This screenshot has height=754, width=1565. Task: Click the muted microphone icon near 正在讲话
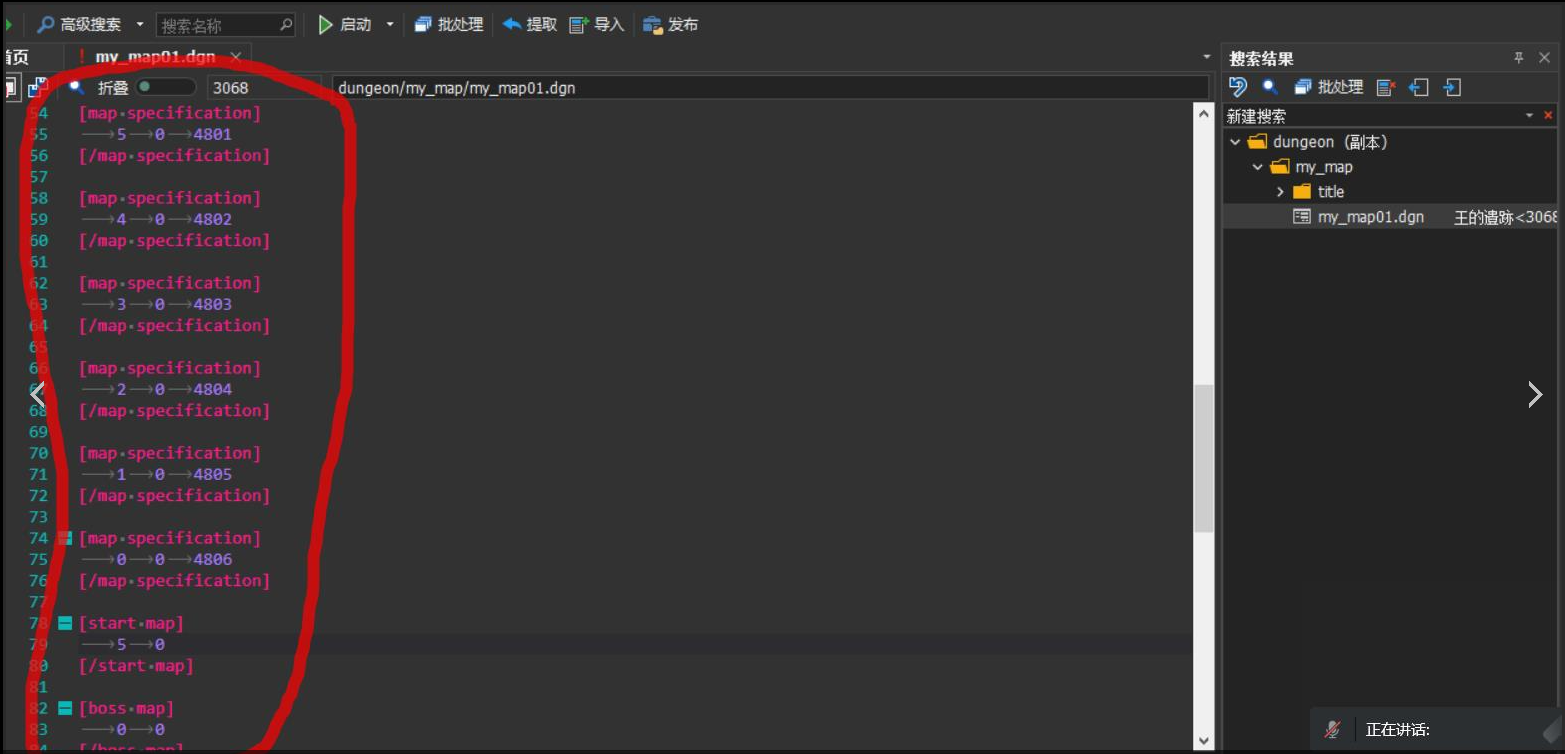coord(1332,730)
